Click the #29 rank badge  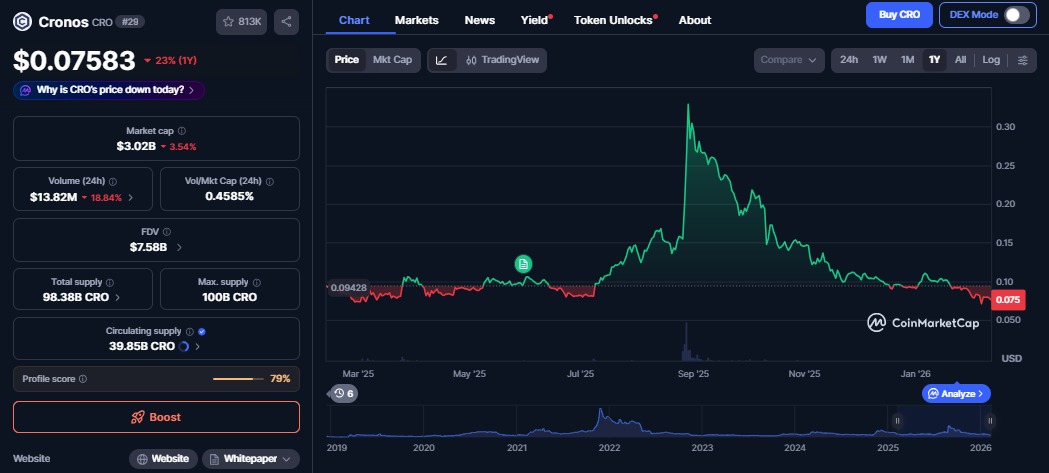click(x=129, y=21)
